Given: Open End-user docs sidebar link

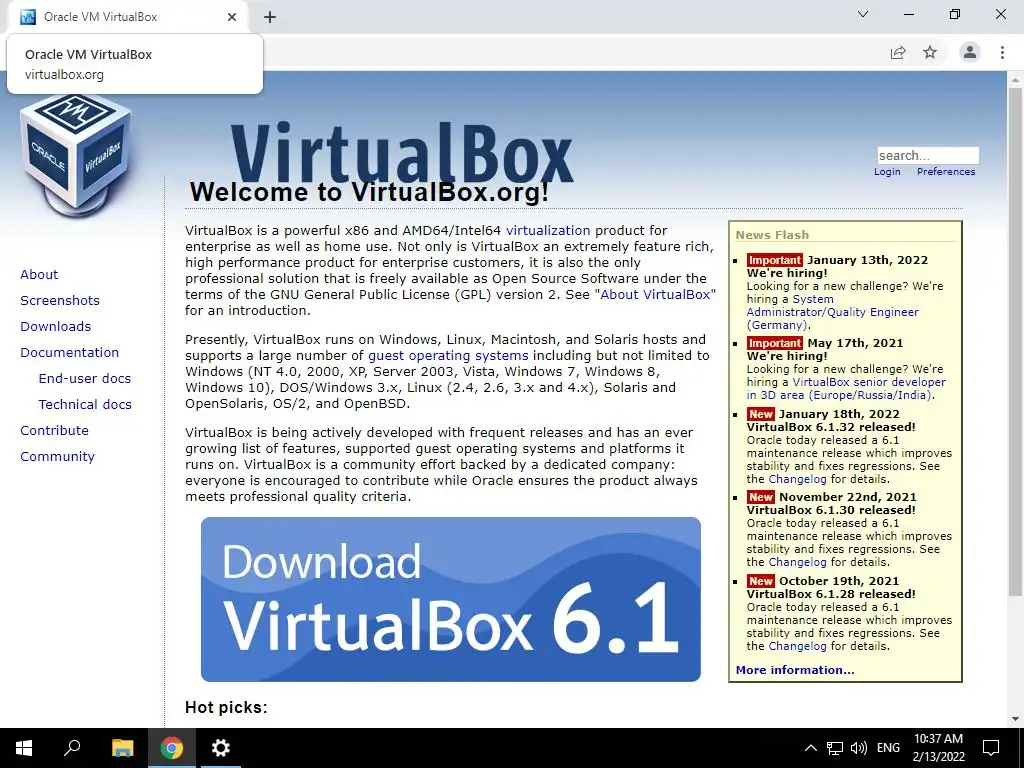Looking at the screenshot, I should tap(85, 379).
